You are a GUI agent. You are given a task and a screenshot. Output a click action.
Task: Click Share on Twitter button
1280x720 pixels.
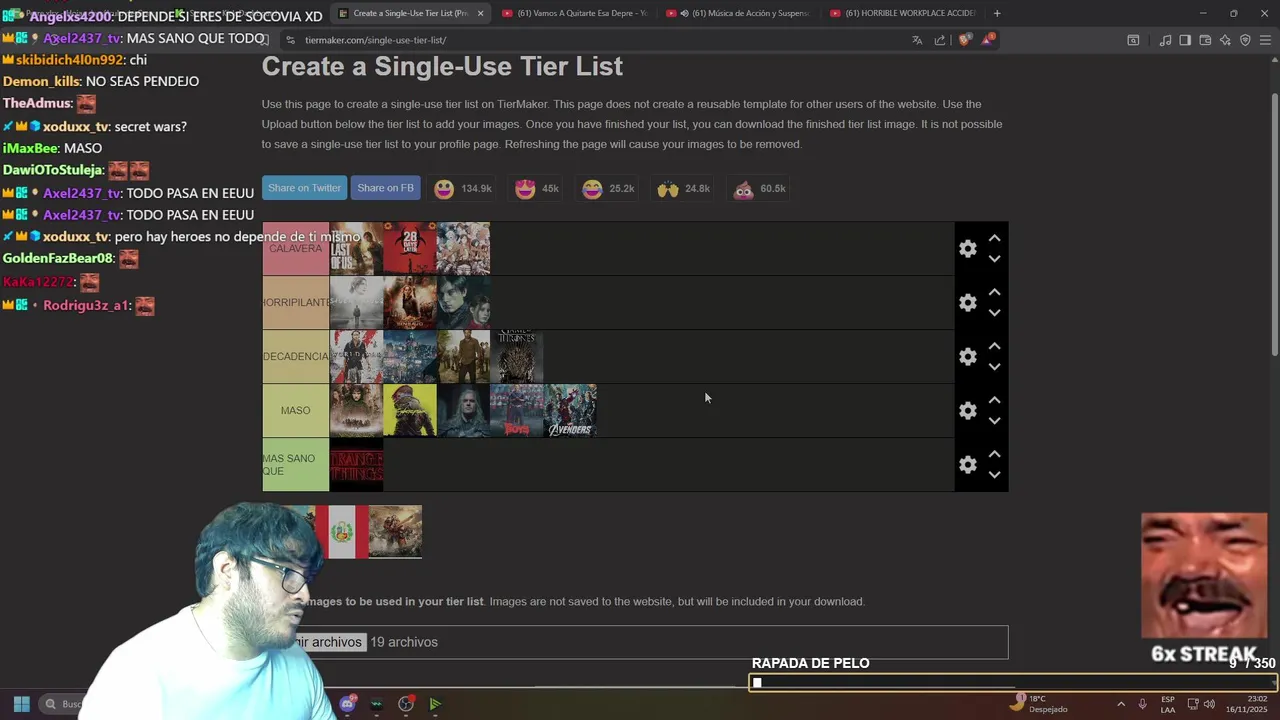[x=304, y=188]
